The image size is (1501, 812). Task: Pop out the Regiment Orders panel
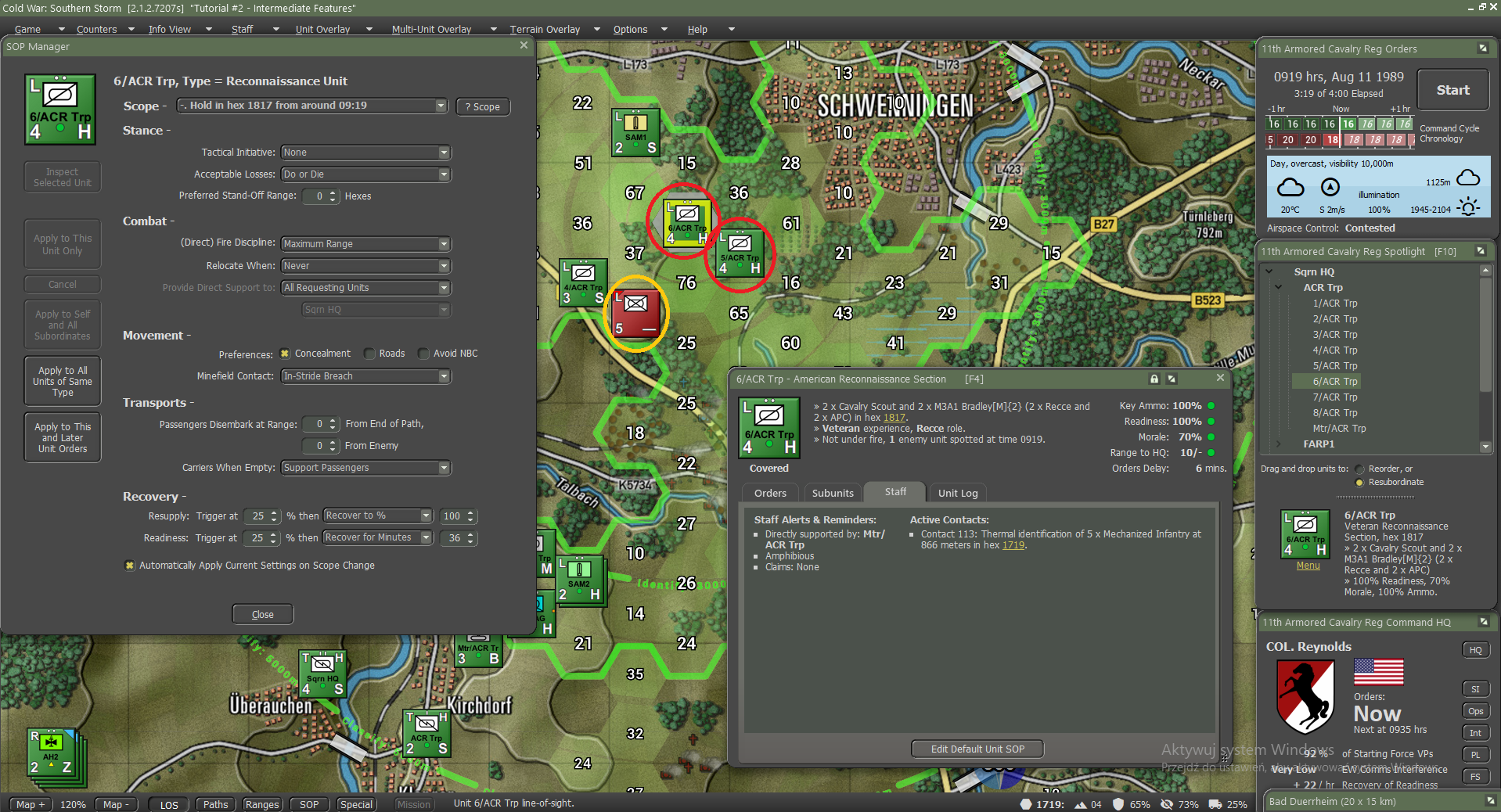tap(1483, 49)
